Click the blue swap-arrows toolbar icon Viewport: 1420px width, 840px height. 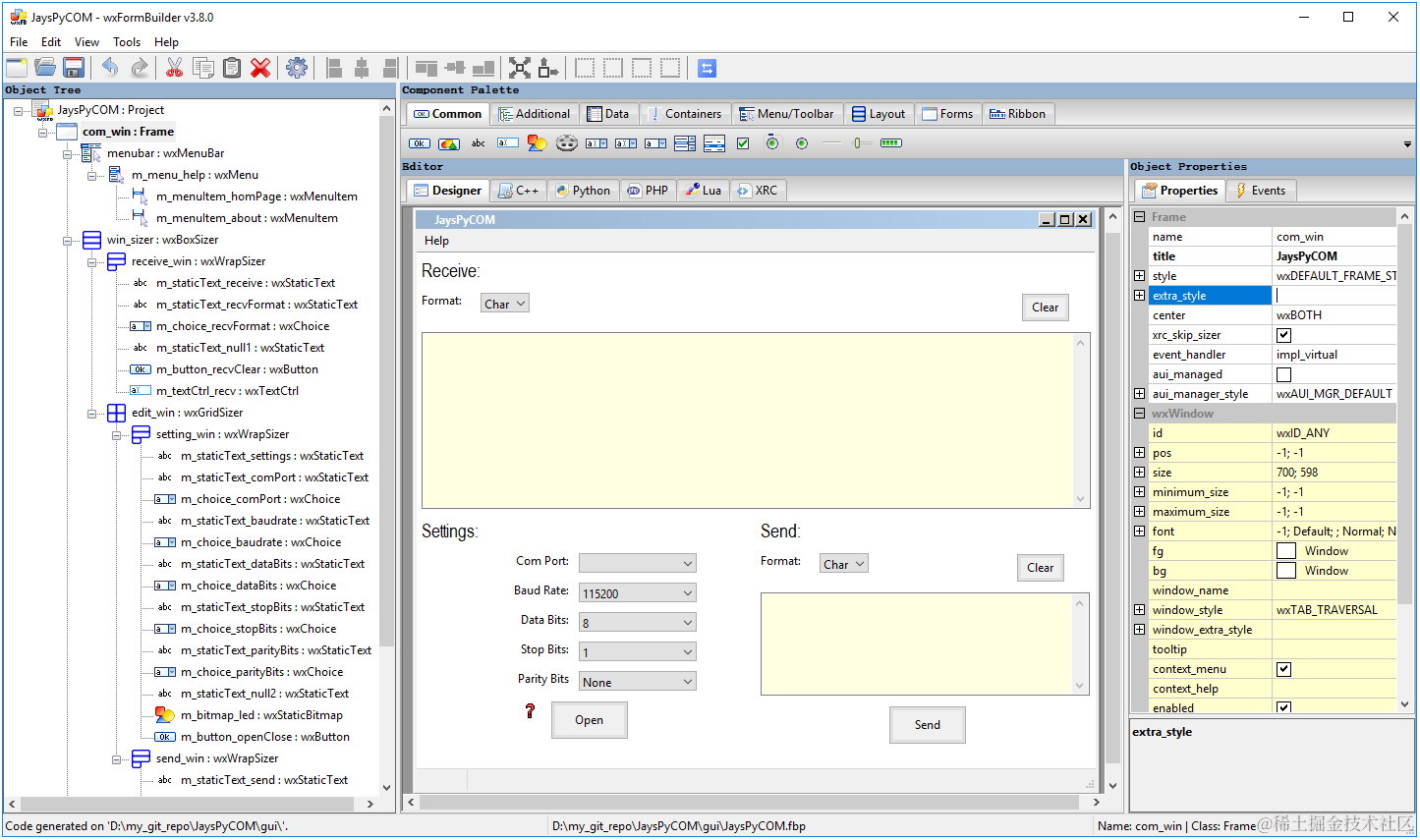coord(707,68)
